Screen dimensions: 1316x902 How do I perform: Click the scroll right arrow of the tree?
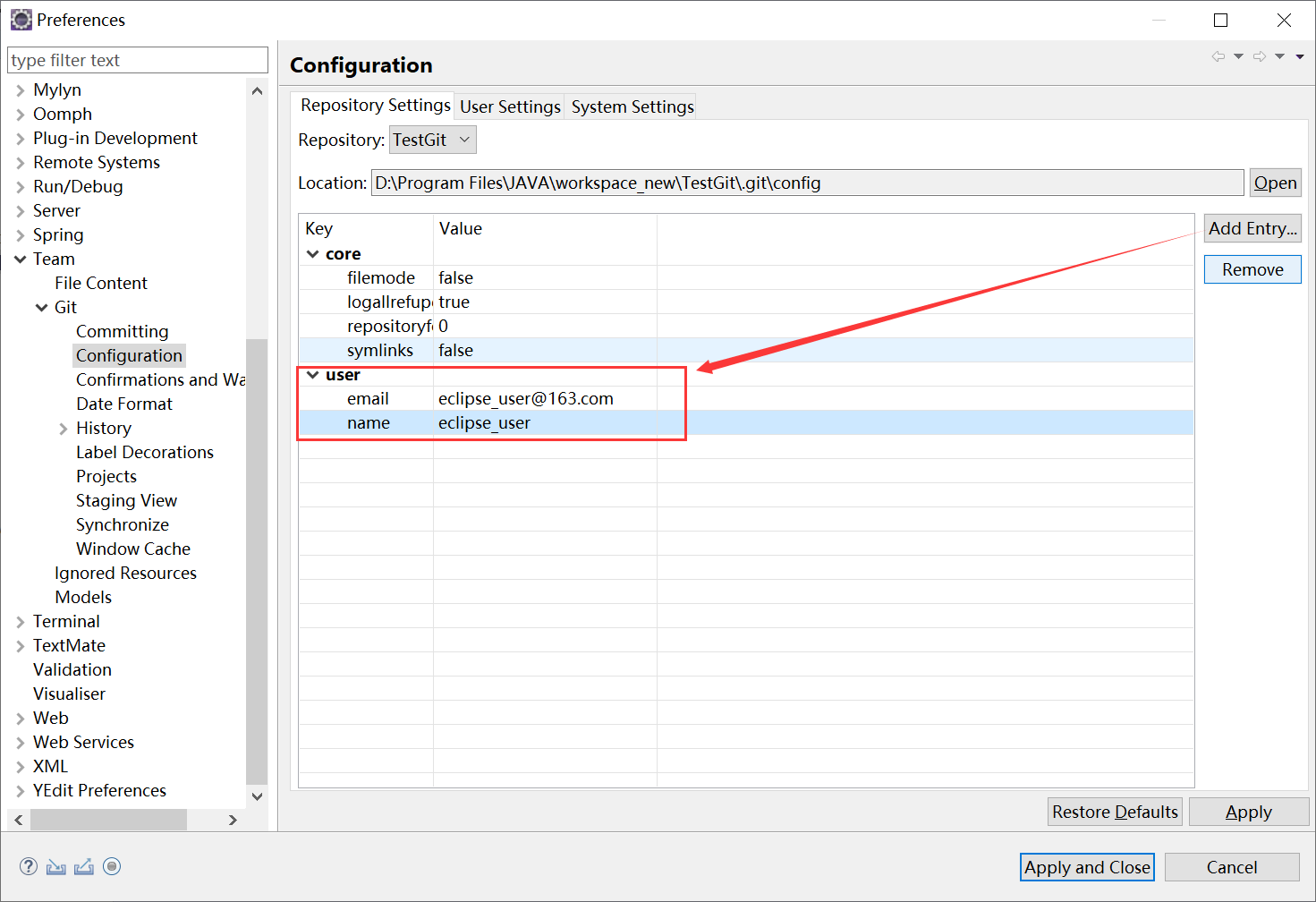click(233, 820)
